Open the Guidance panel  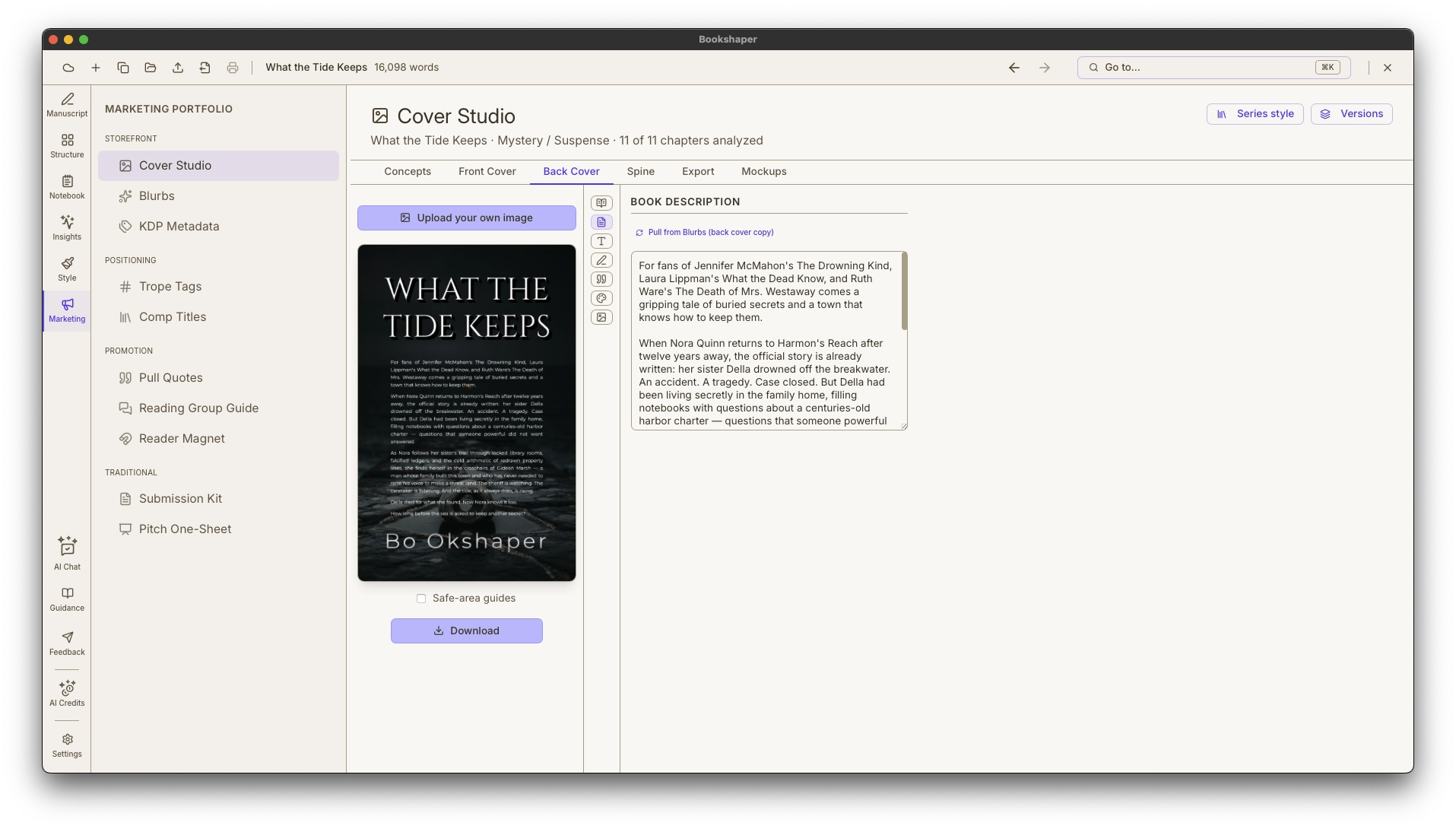[x=67, y=599]
